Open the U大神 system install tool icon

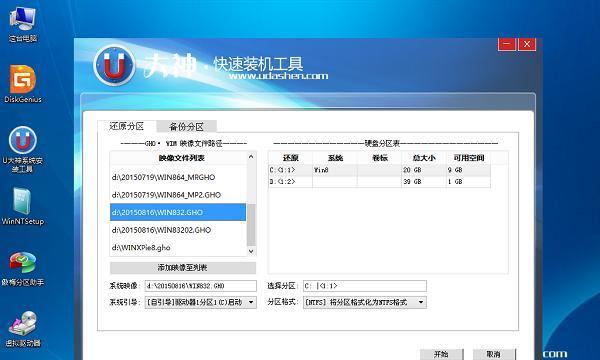[x=23, y=149]
